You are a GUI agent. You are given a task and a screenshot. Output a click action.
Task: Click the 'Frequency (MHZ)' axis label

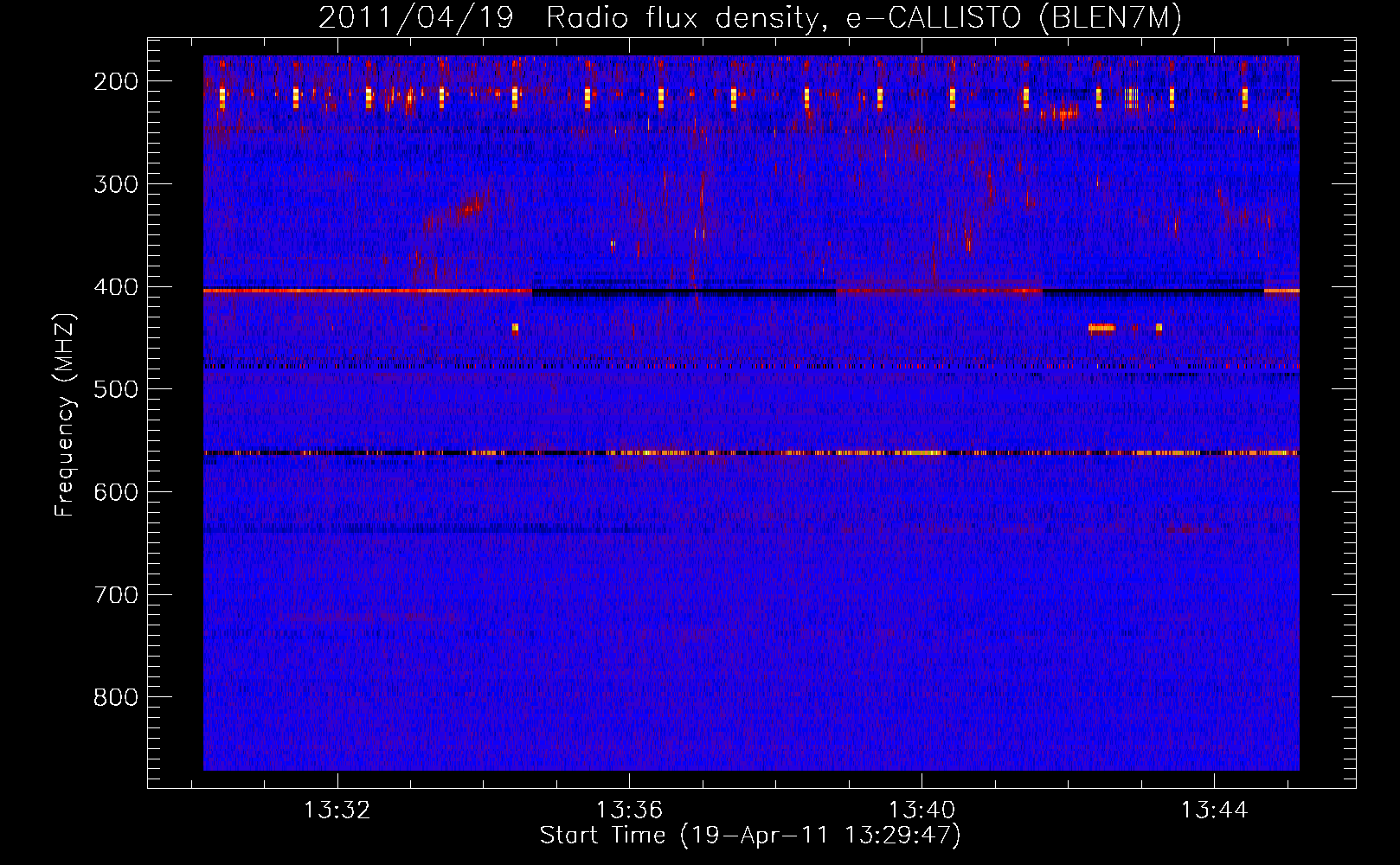(x=65, y=415)
